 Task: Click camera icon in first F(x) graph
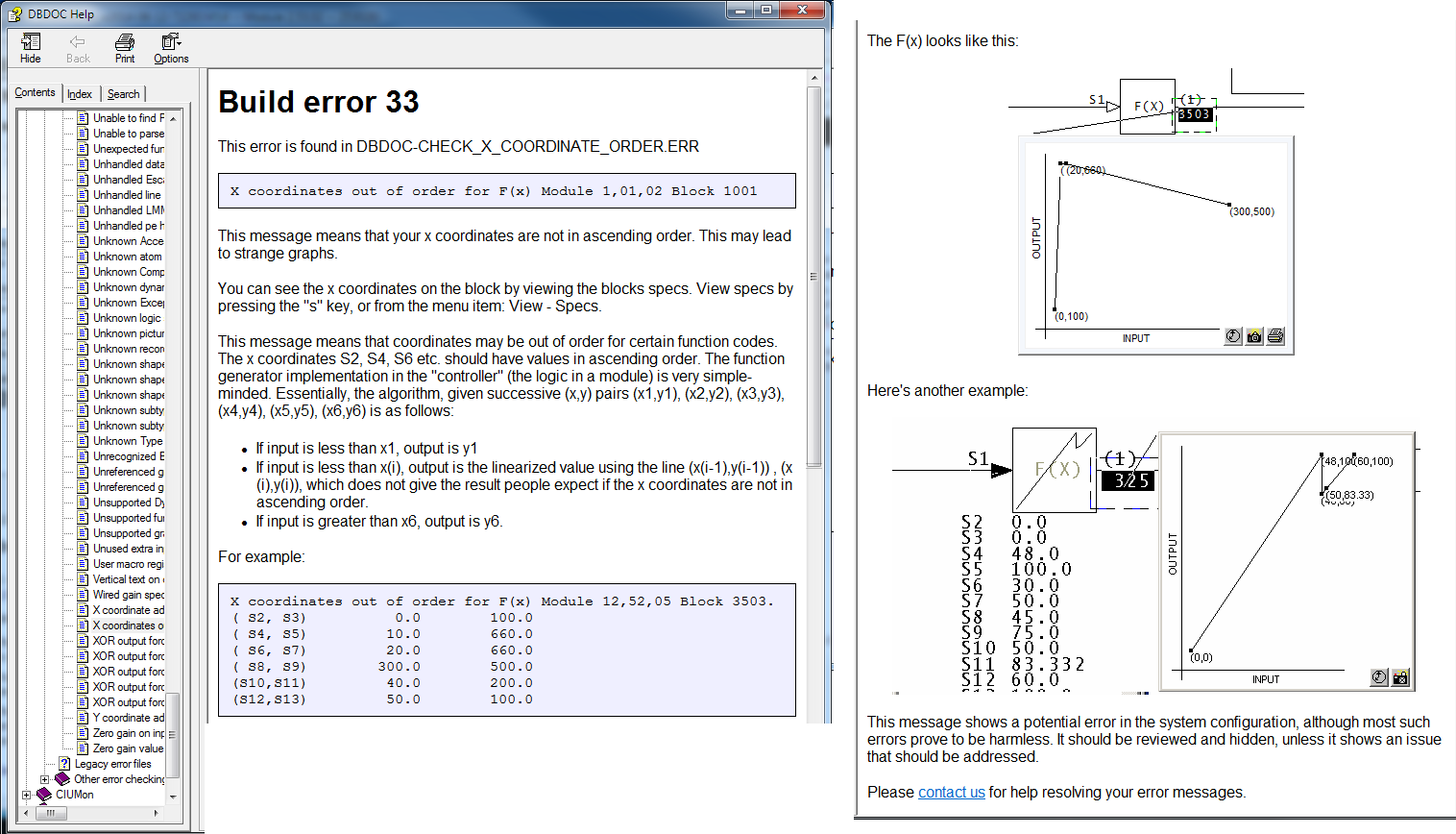click(1254, 336)
